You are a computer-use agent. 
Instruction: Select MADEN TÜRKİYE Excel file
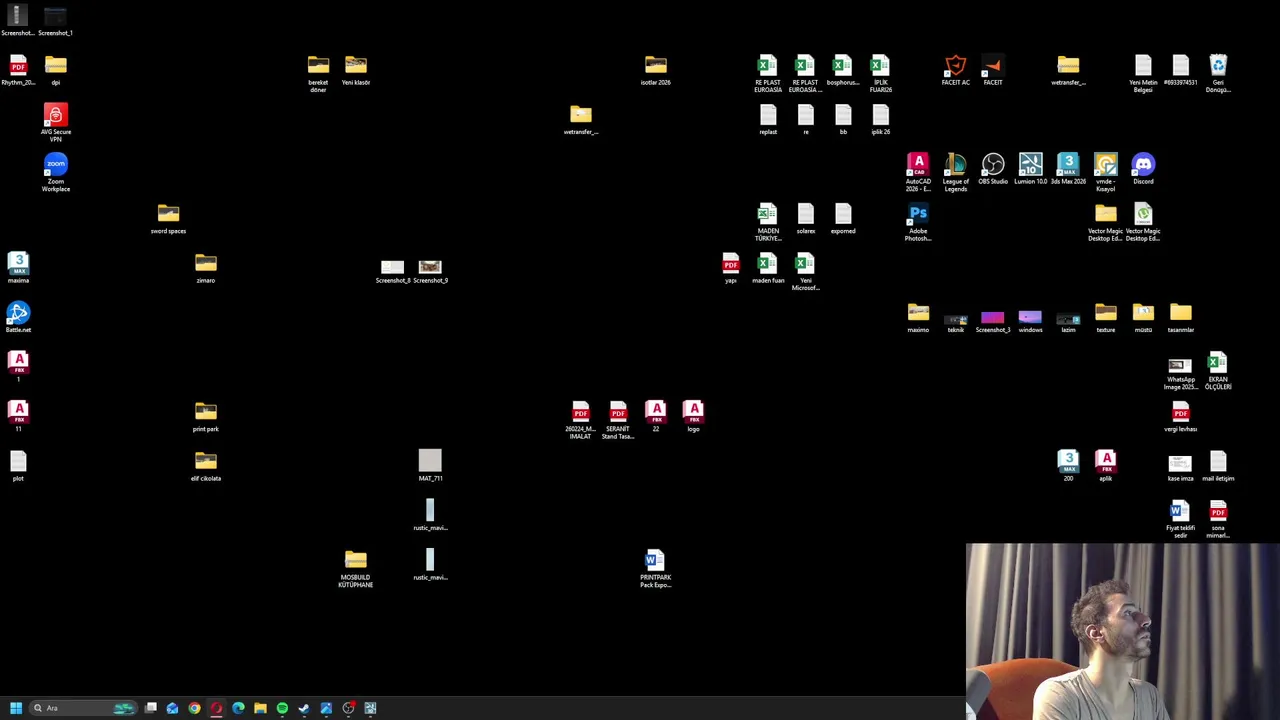click(x=768, y=222)
